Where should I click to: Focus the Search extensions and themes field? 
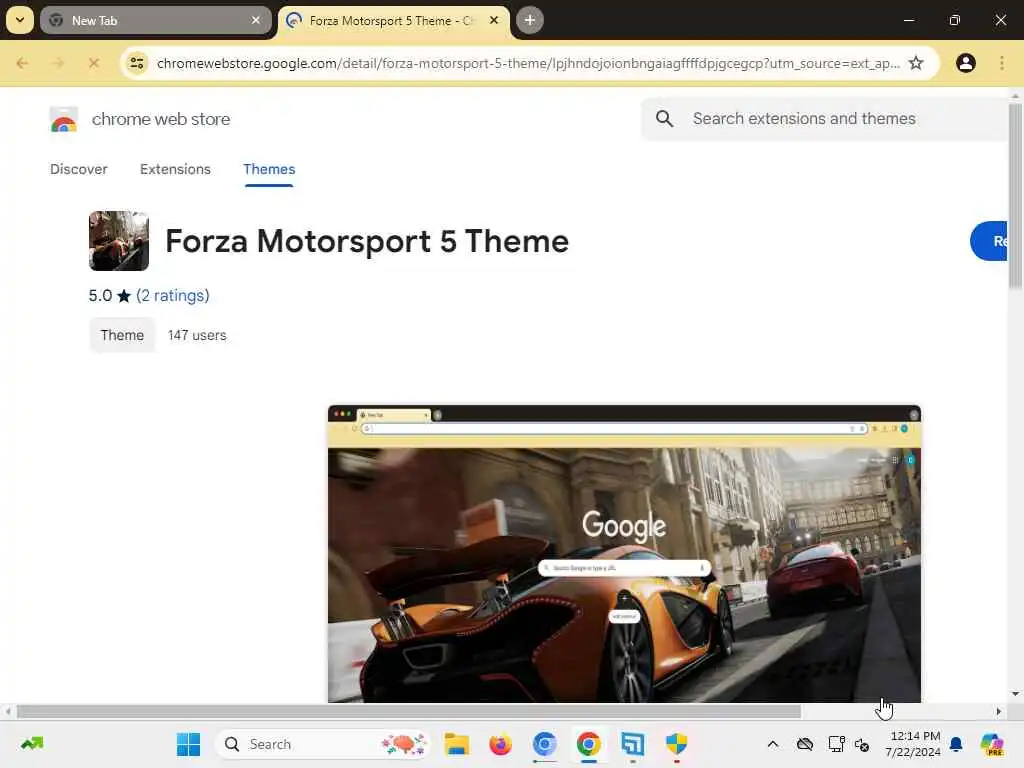pos(824,118)
